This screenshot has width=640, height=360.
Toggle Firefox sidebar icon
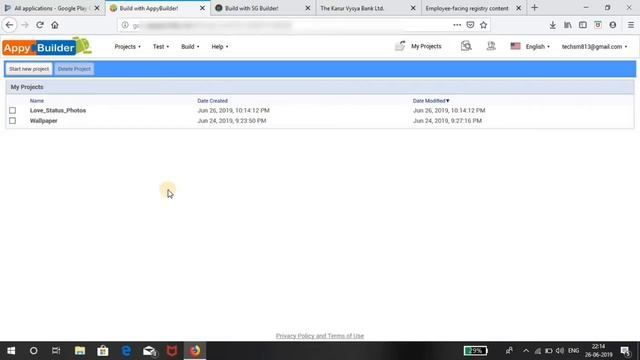(x=583, y=25)
